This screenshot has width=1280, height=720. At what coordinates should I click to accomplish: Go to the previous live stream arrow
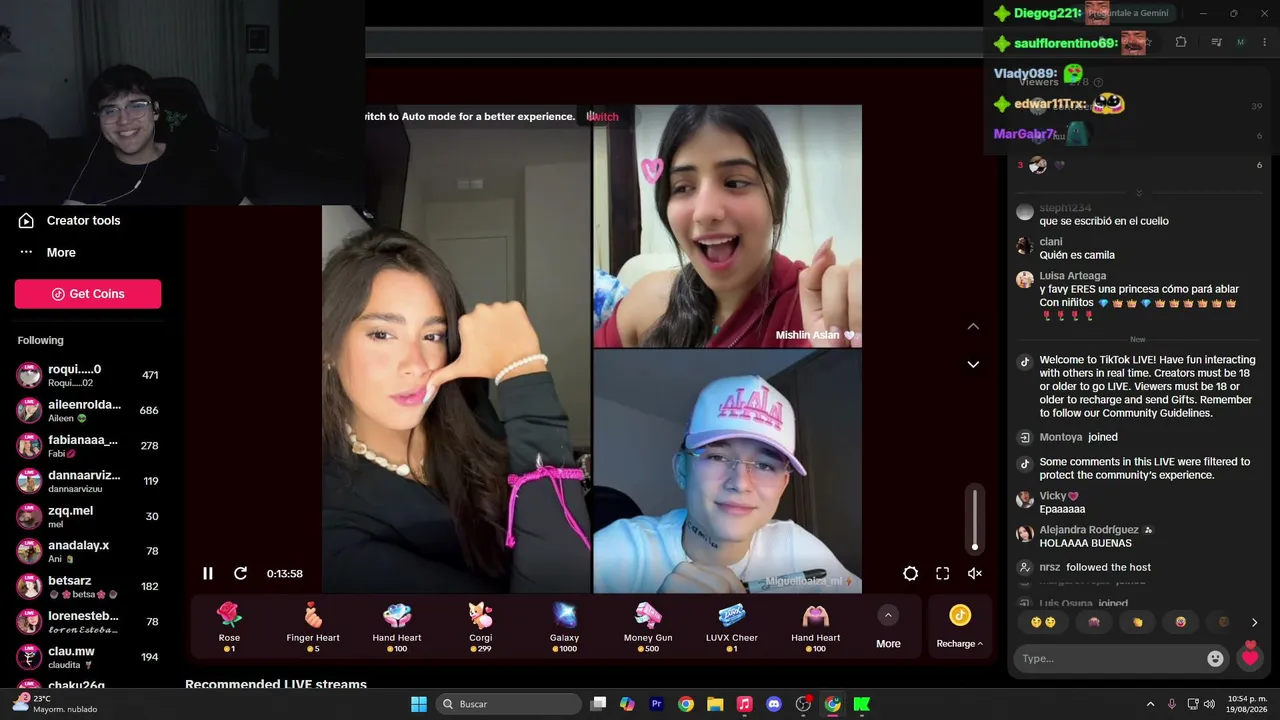click(x=973, y=327)
